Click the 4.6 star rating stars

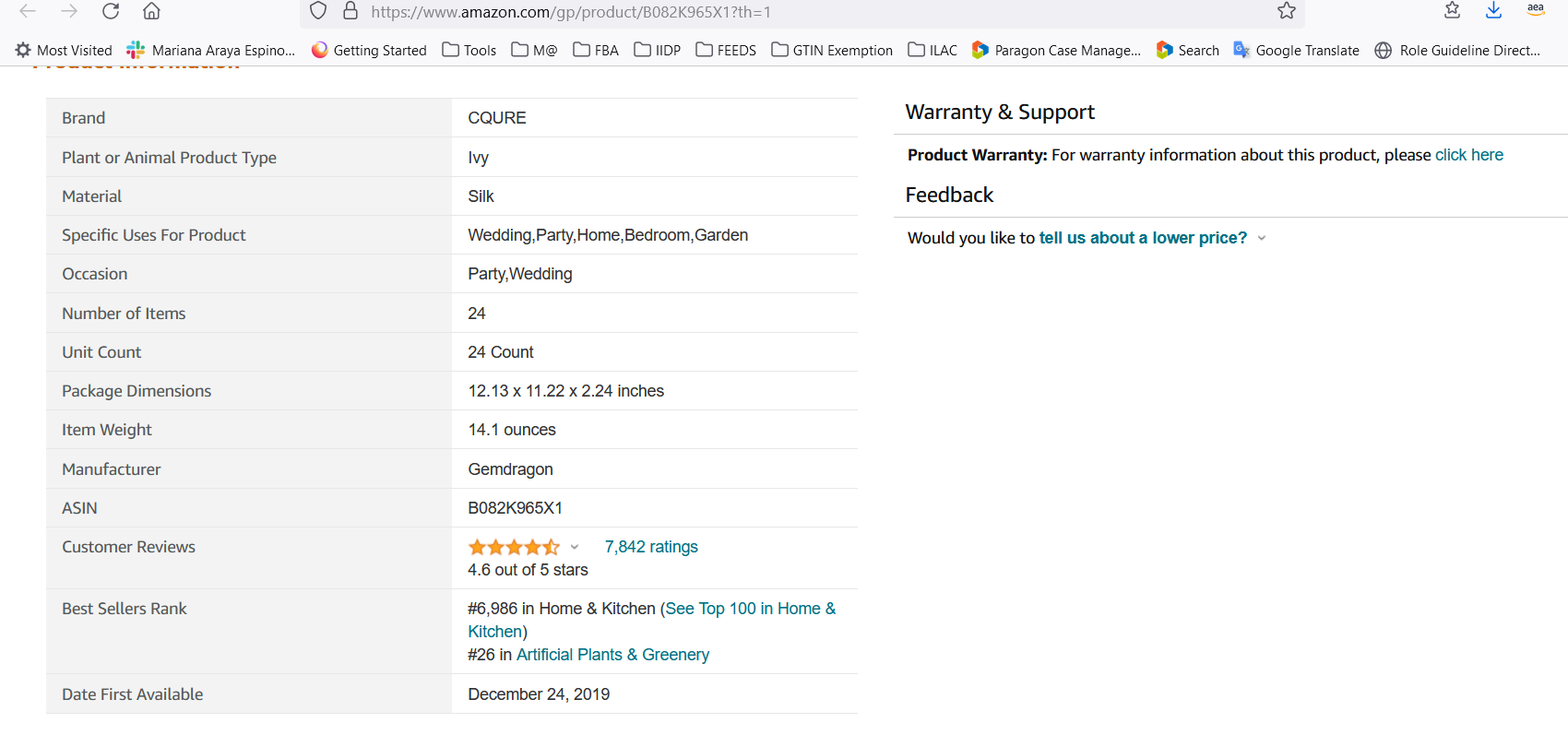point(514,547)
